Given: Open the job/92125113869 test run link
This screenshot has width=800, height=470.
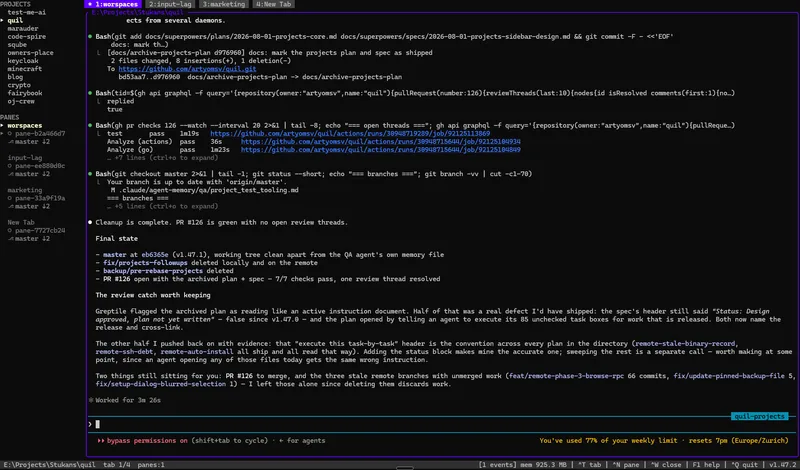Looking at the screenshot, I should (350, 134).
